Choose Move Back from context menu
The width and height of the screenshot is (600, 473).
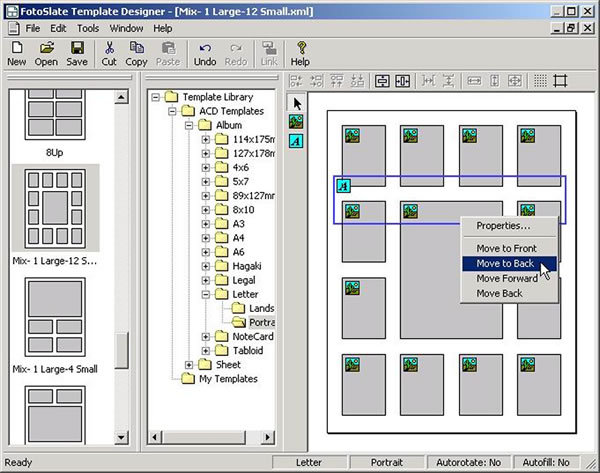(509, 293)
